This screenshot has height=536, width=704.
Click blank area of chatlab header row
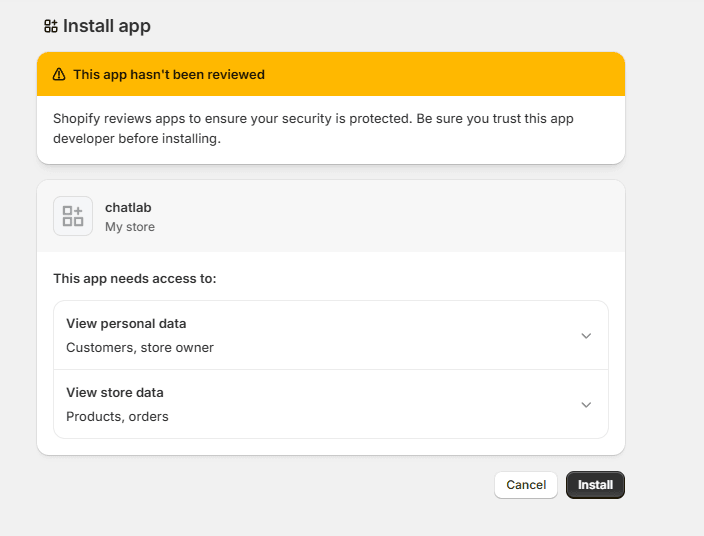[400, 216]
